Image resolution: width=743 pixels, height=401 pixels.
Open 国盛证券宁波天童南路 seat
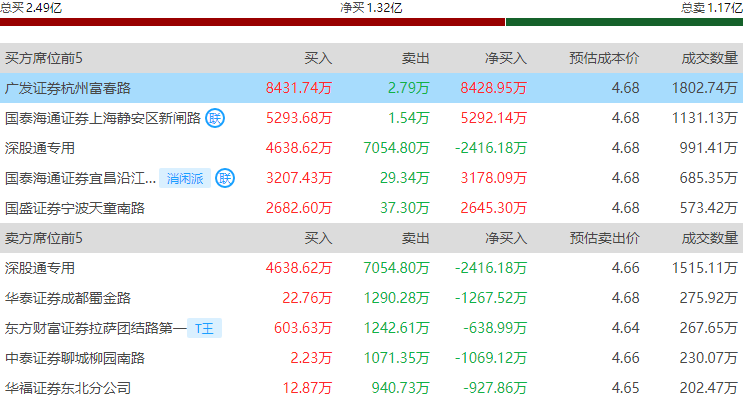point(75,208)
